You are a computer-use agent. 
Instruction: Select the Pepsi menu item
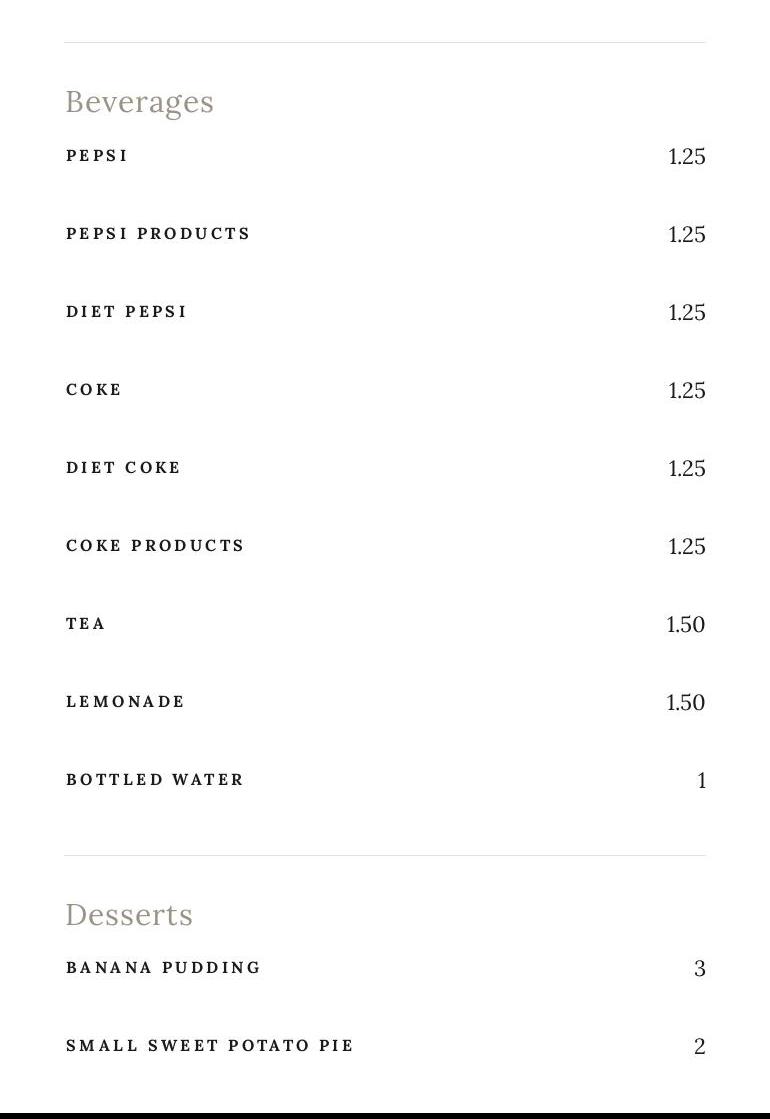97,156
